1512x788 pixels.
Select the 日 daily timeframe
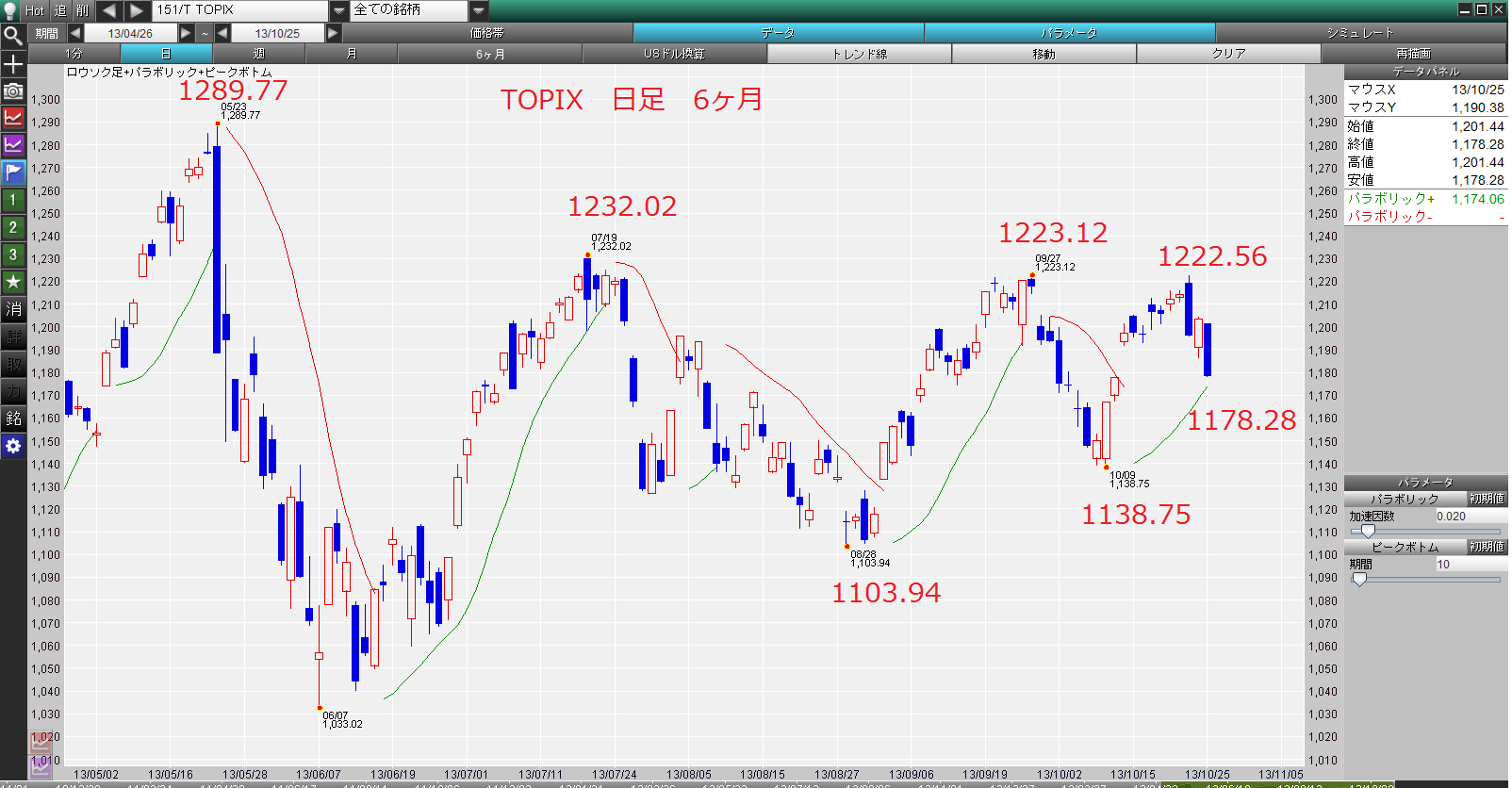coord(167,54)
